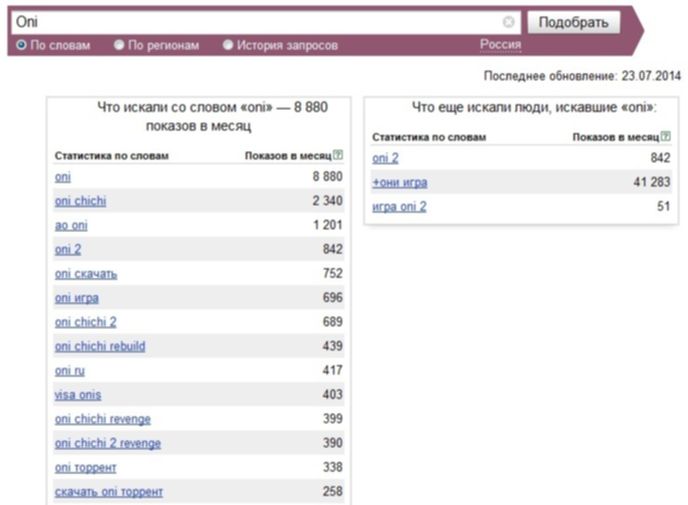
Task: Open help icon next to left 'Показов в месяц'
Action: (x=338, y=155)
